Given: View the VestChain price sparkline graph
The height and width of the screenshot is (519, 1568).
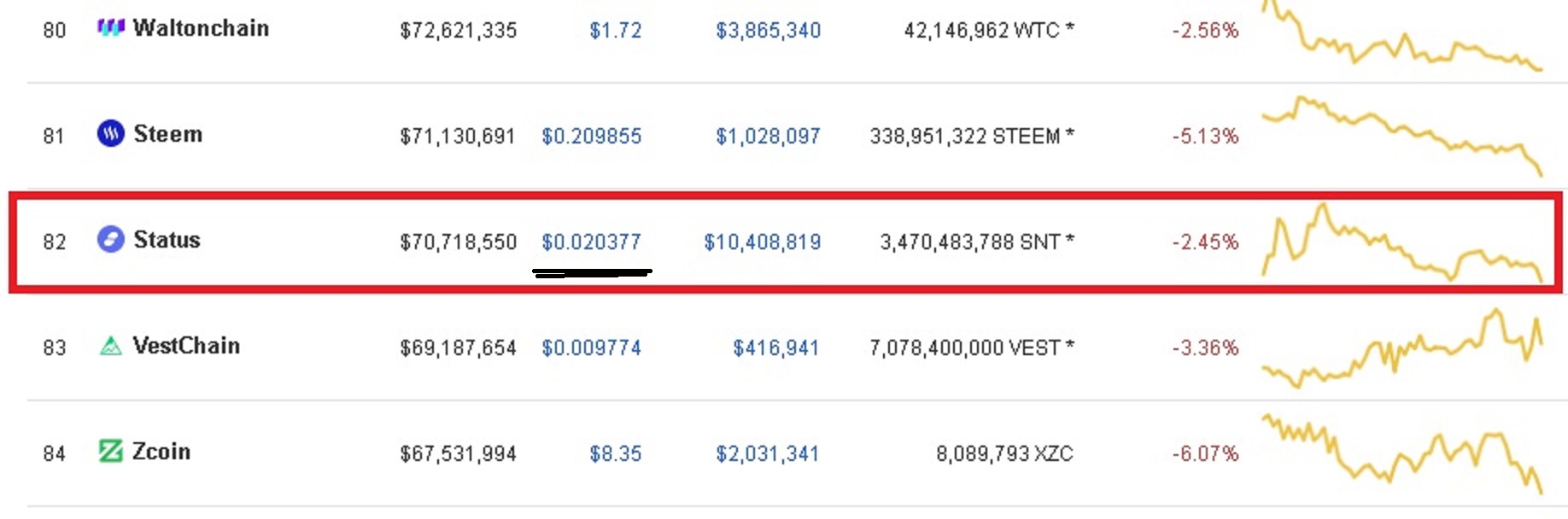Looking at the screenshot, I should [x=1402, y=348].
